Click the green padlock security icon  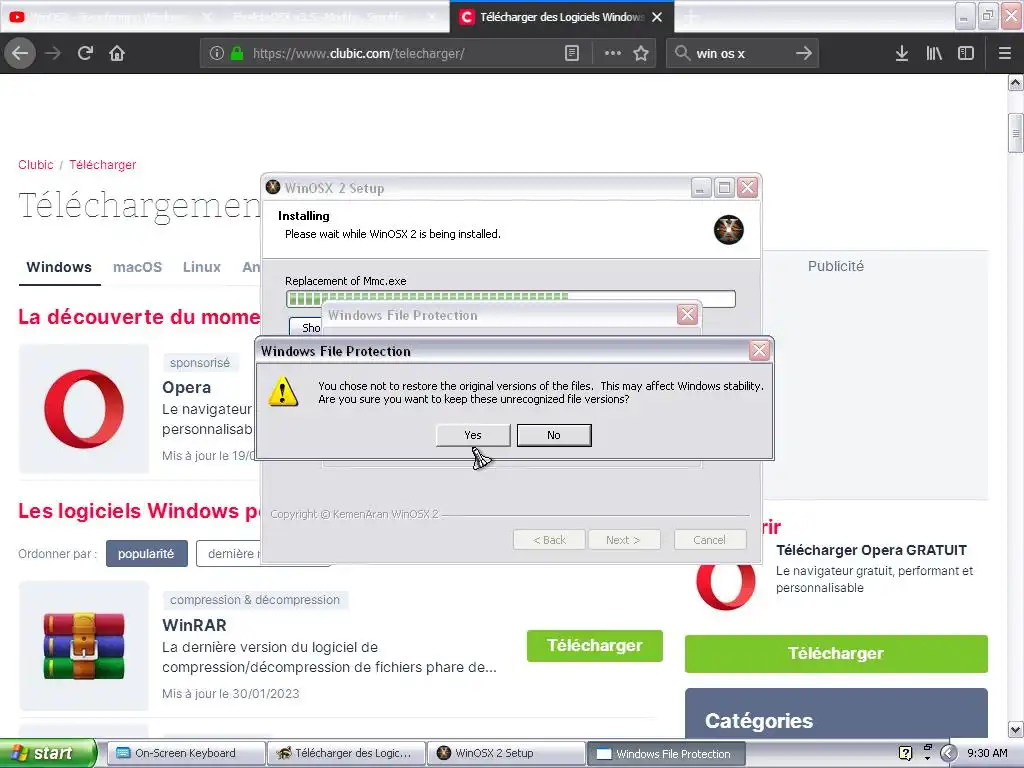[237, 54]
